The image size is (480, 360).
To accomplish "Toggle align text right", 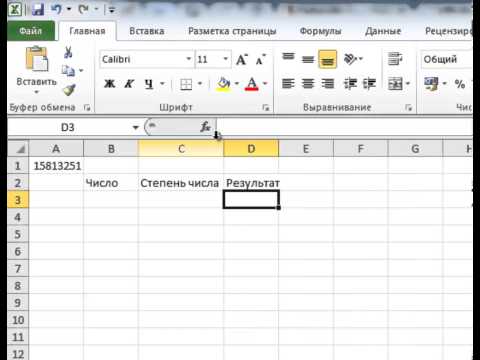I will tap(327, 83).
